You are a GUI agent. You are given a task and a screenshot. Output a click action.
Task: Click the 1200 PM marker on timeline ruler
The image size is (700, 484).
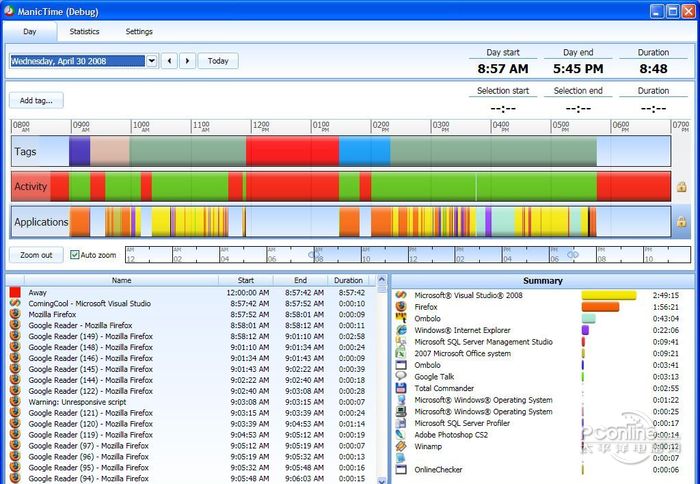261,126
